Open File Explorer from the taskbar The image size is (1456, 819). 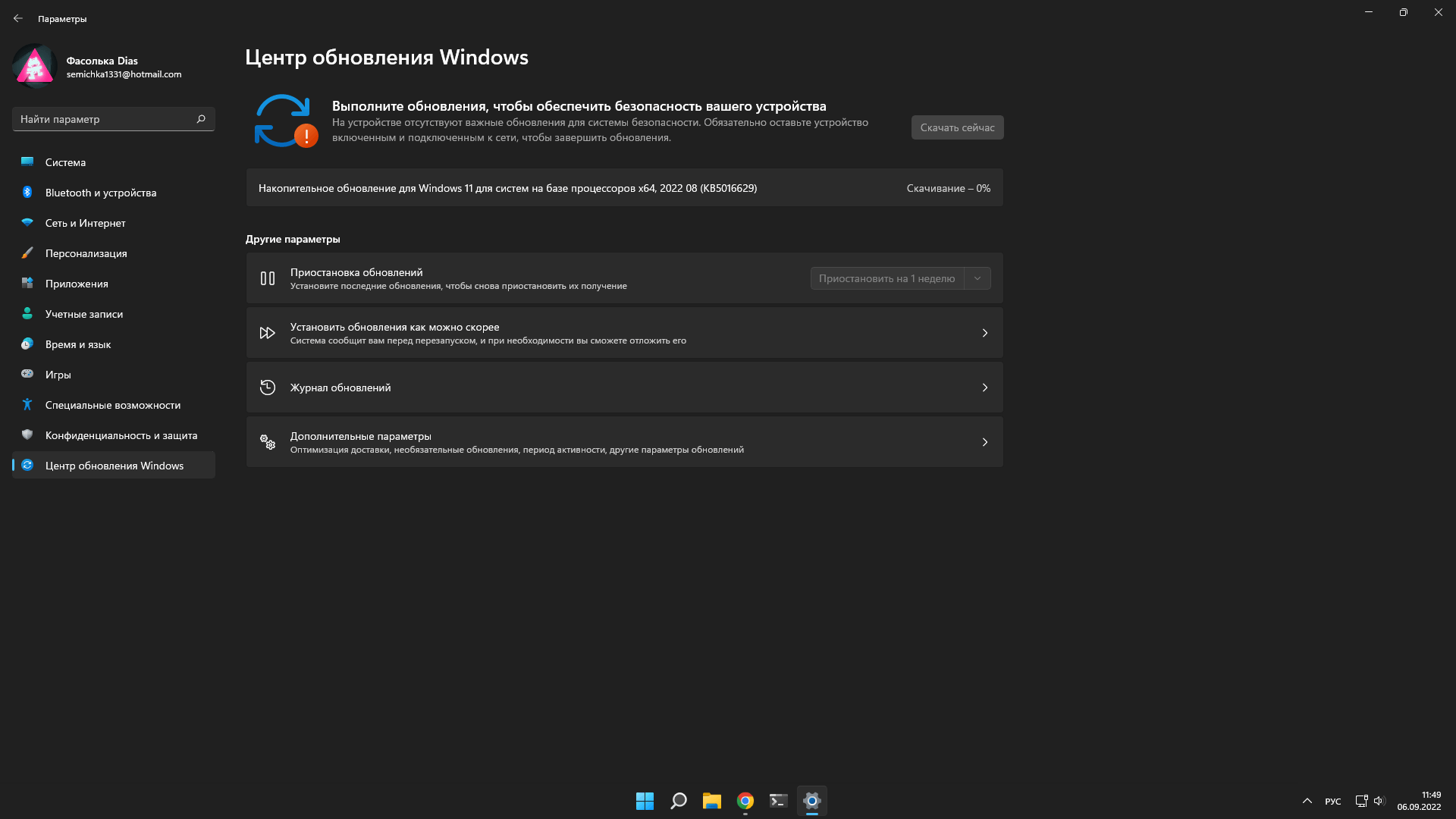pos(711,801)
